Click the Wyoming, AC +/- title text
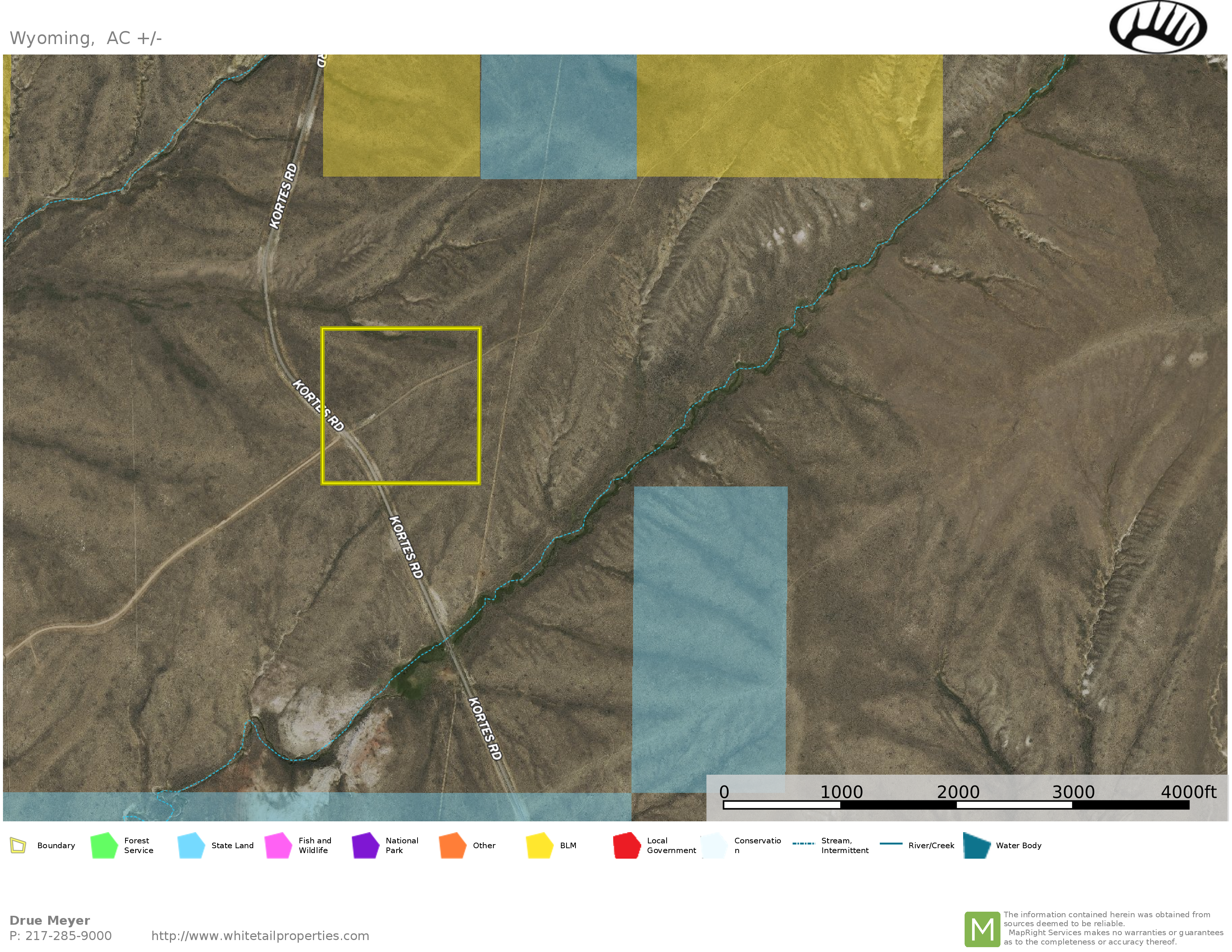 click(x=86, y=38)
